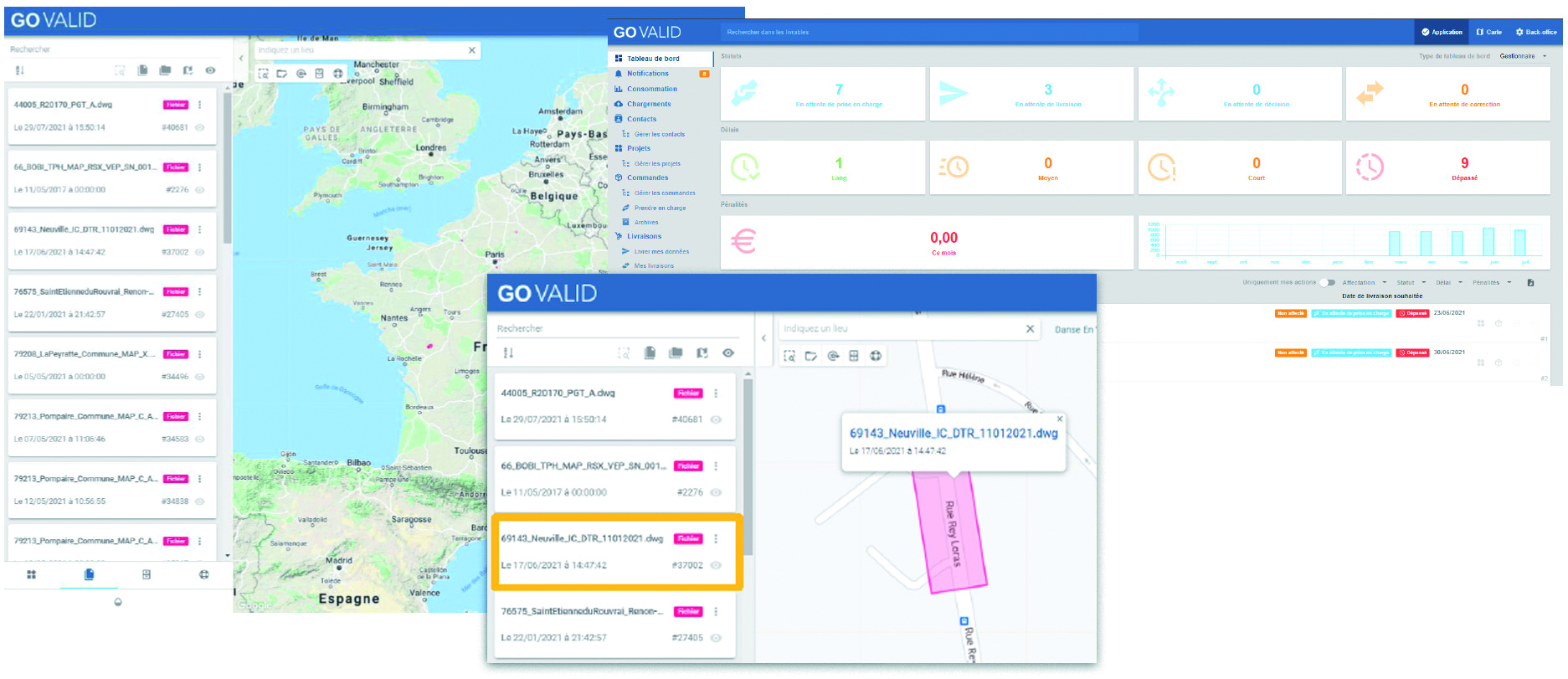Select the area-zoom tool on the France map toolbar
Image resolution: width=1568 pixels, height=679 pixels.
[x=264, y=74]
